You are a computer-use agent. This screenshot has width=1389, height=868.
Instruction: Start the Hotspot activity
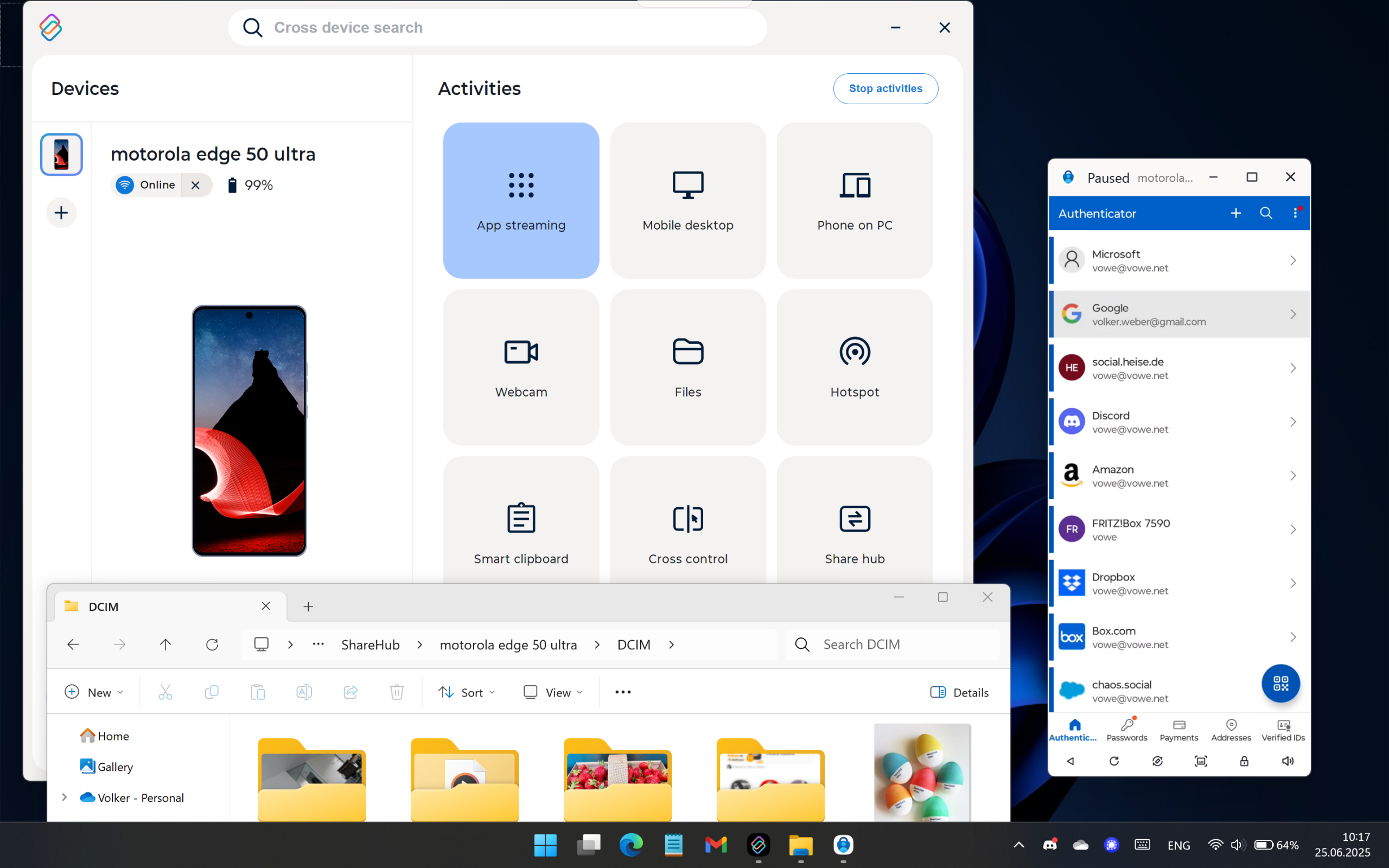854,367
